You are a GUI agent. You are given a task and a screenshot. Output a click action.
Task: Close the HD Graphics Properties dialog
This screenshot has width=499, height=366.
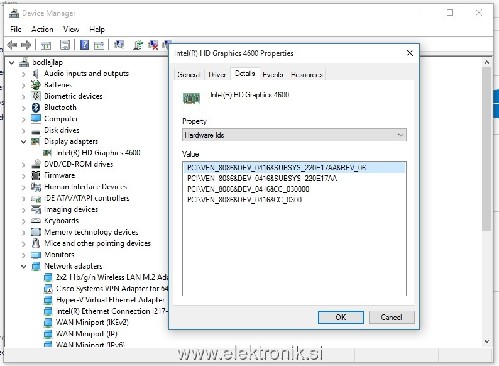[410, 53]
